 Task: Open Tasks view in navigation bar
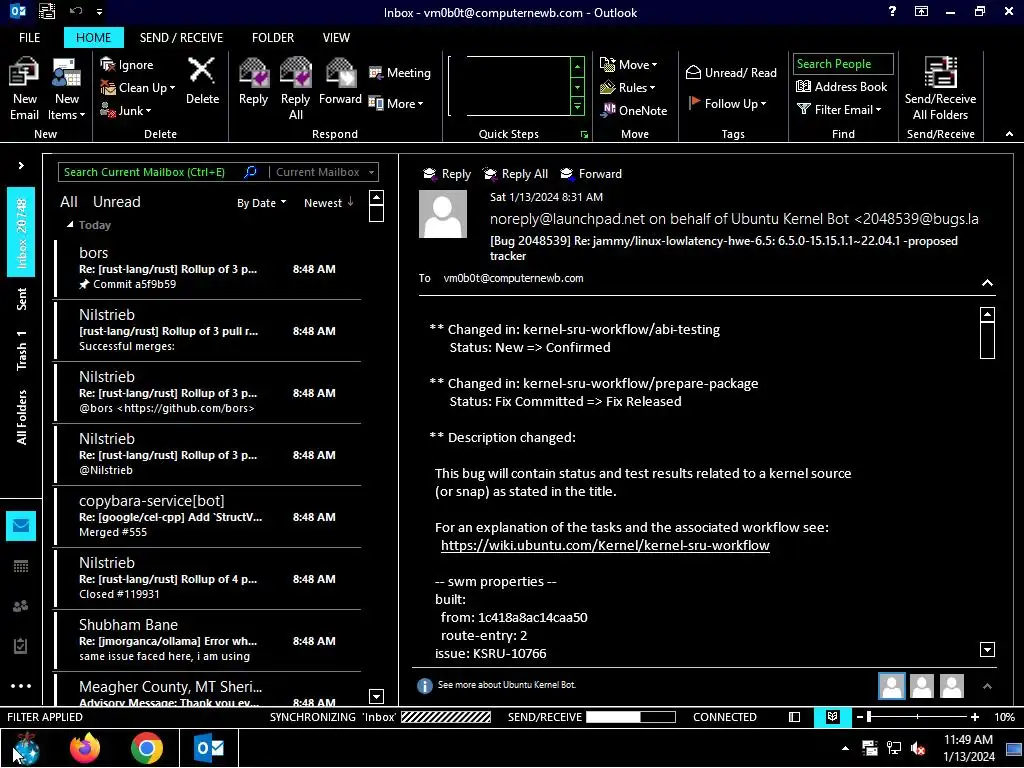point(21,646)
